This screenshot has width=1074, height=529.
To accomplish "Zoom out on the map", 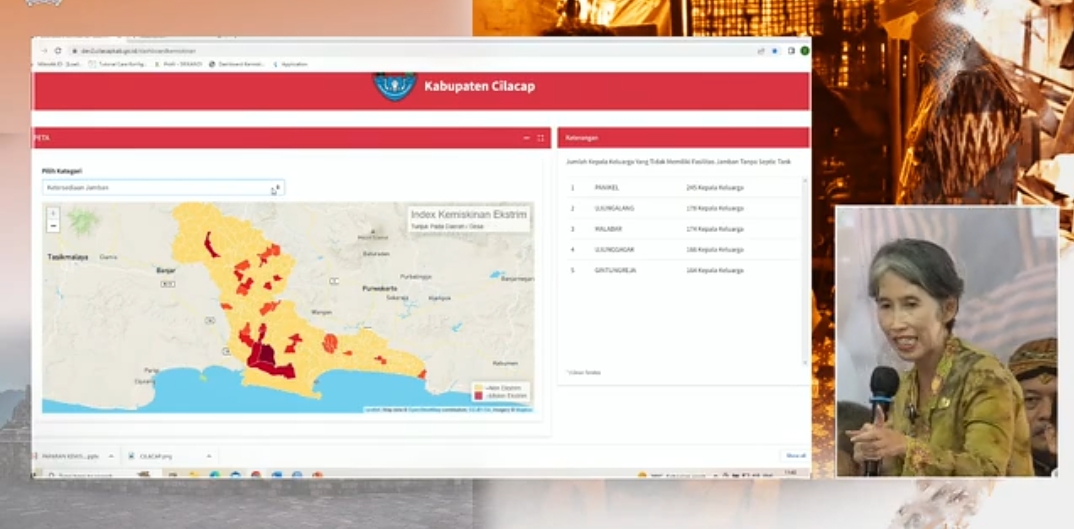I will 53,226.
